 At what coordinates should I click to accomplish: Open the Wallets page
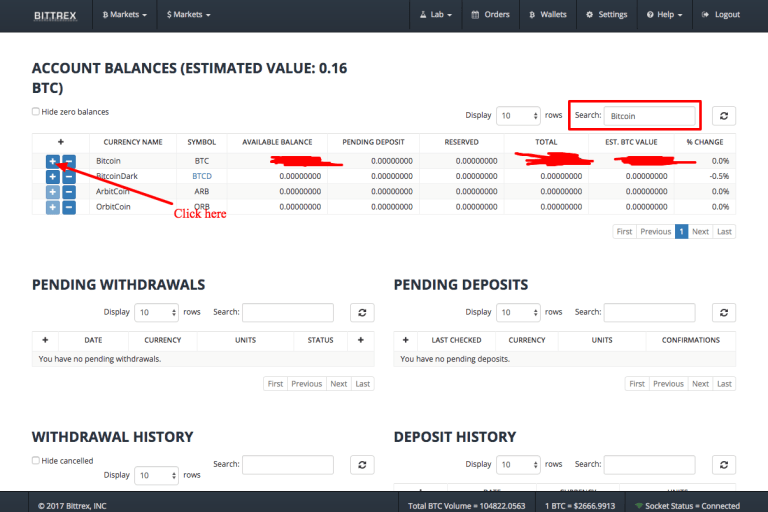pyautogui.click(x=548, y=15)
